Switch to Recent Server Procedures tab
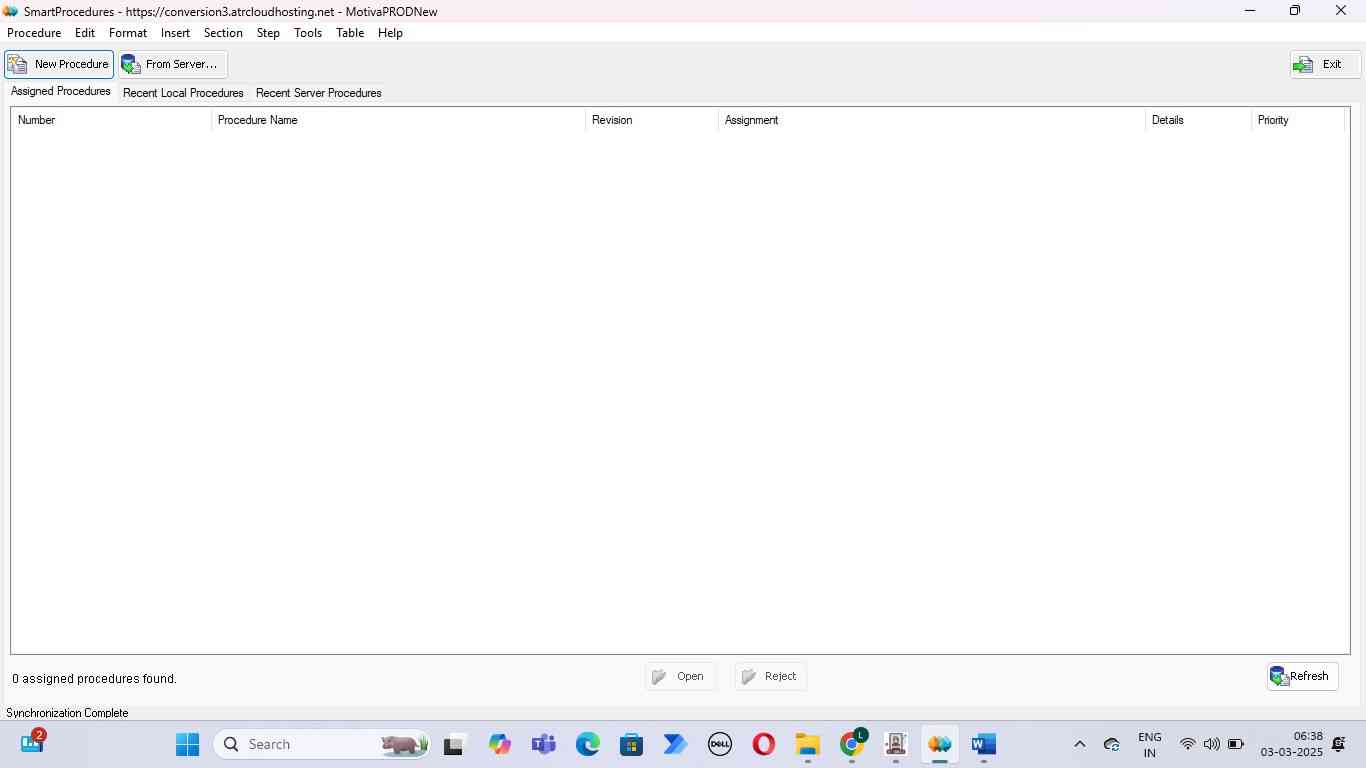1366x768 pixels. (318, 93)
